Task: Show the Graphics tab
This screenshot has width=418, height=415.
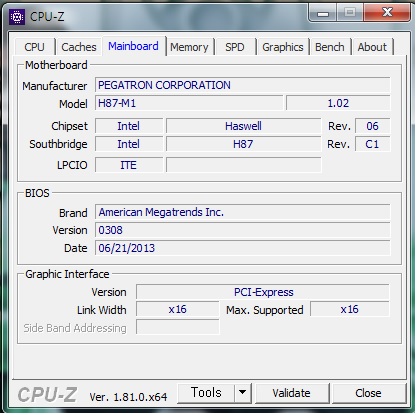Action: pyautogui.click(x=283, y=47)
